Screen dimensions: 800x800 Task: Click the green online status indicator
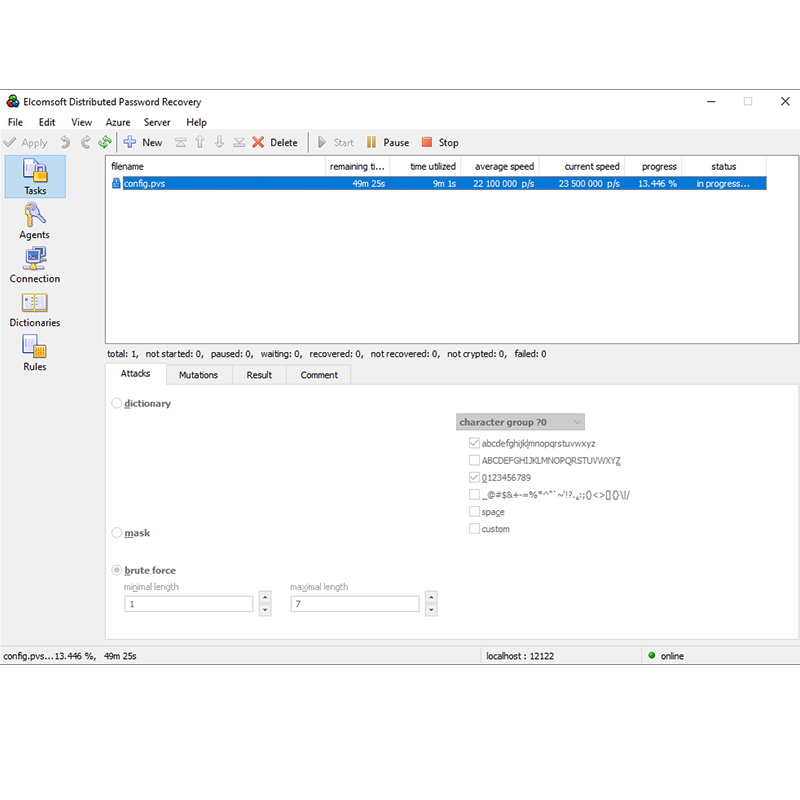[x=652, y=656]
